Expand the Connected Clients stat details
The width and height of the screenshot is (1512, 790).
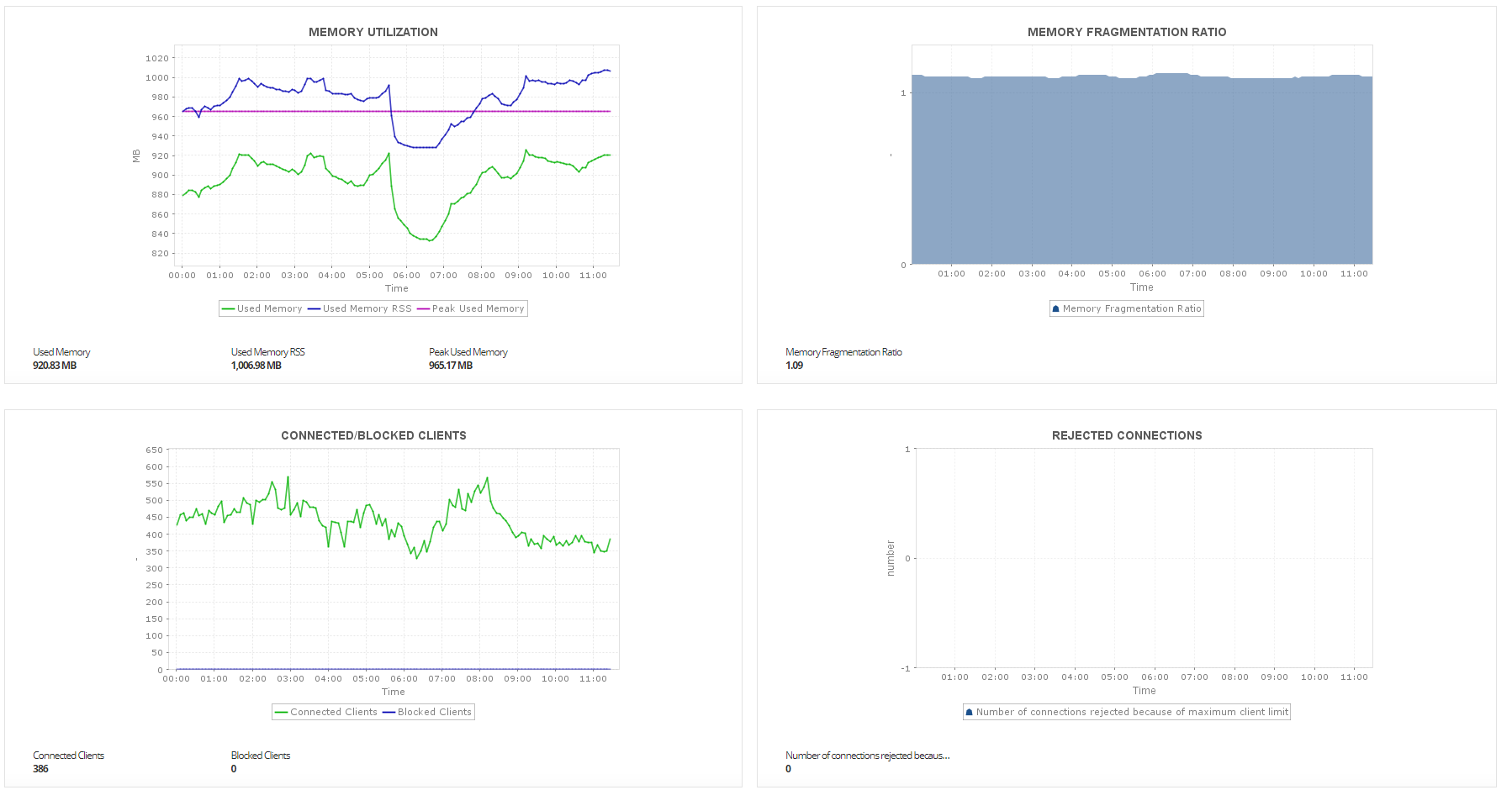tap(68, 755)
